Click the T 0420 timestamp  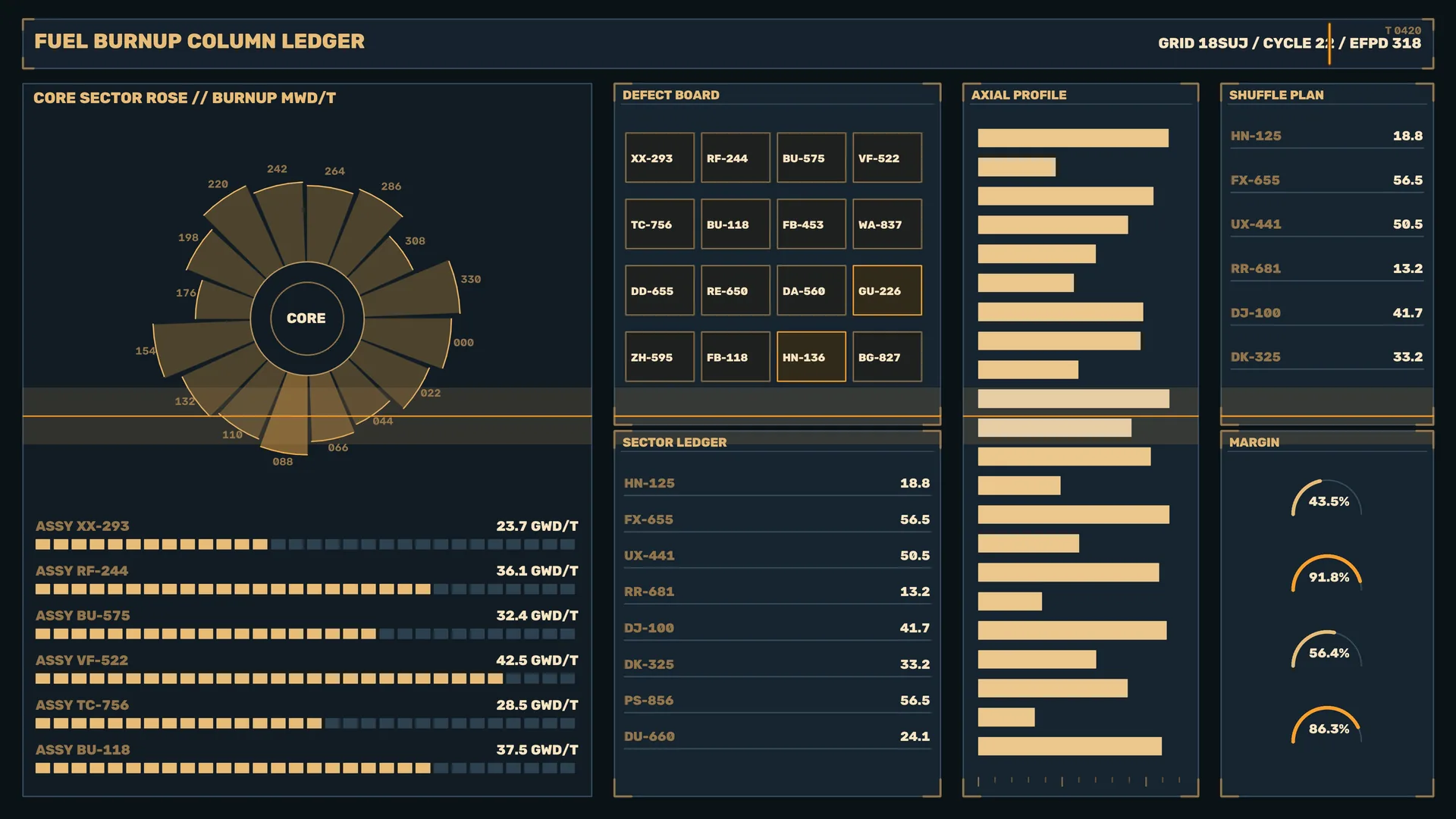coord(1403,30)
